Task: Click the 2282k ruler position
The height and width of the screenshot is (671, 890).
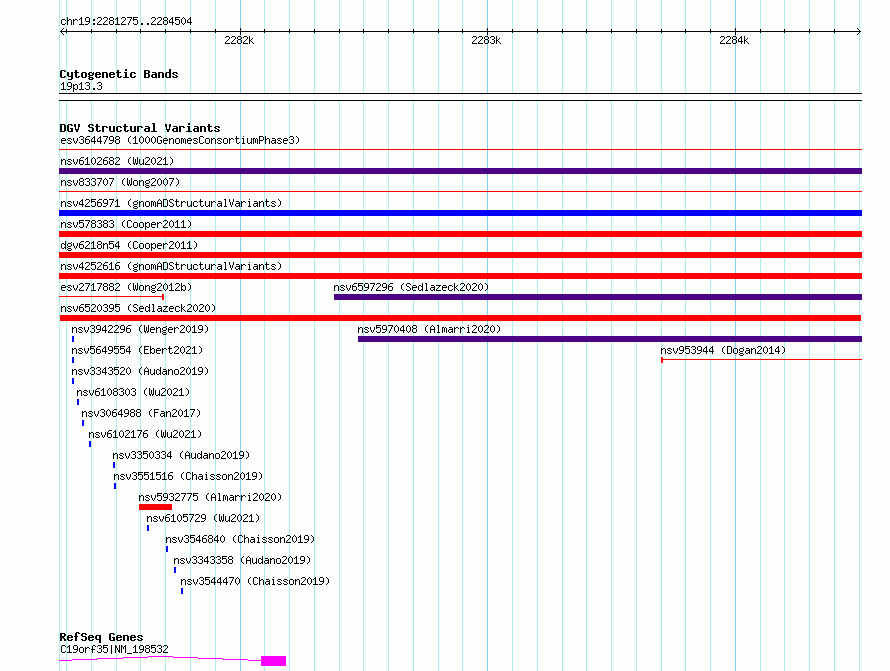Action: [239, 40]
